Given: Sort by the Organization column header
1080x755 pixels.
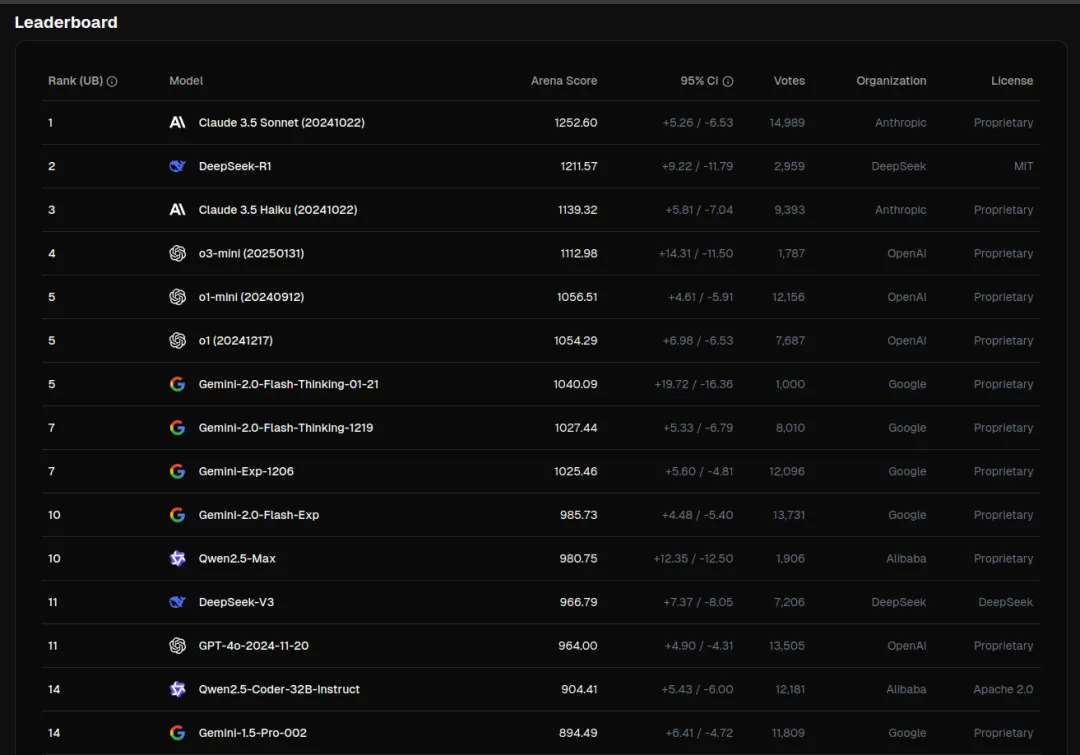Looking at the screenshot, I should click(891, 81).
